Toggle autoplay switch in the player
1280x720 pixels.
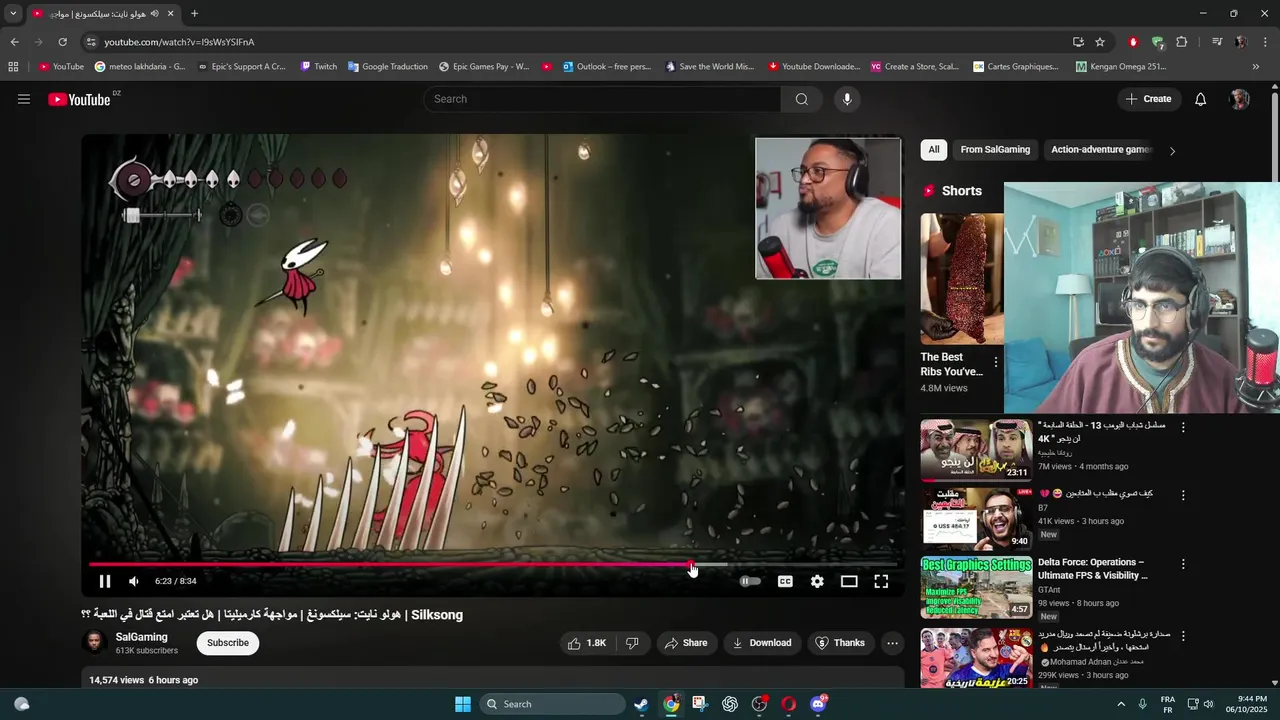coord(749,581)
